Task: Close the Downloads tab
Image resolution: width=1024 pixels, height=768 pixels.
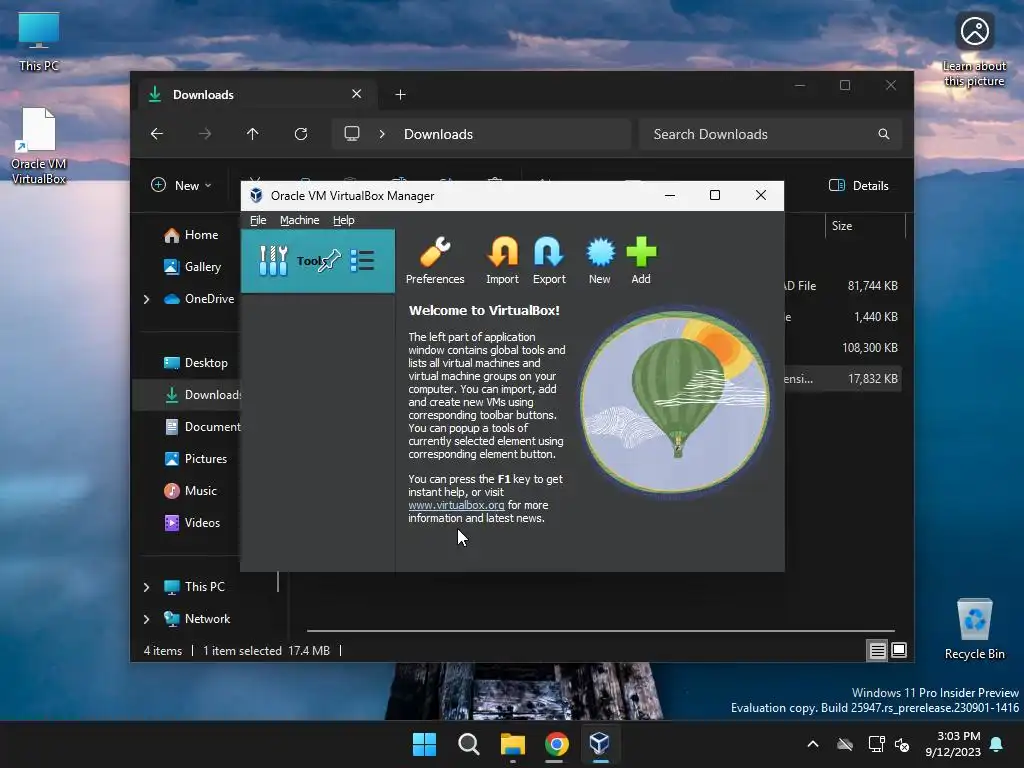Action: pos(357,94)
